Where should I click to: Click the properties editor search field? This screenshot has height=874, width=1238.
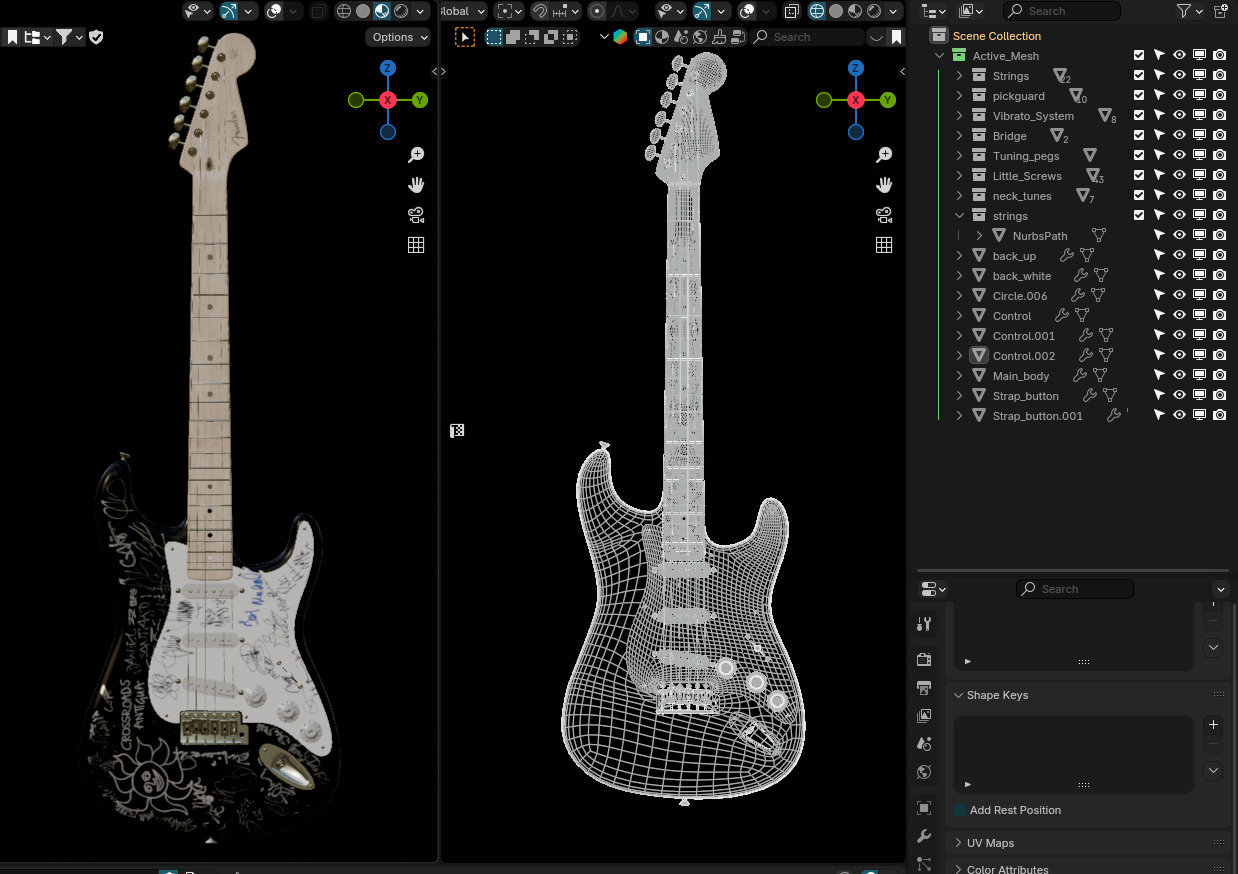point(1075,589)
